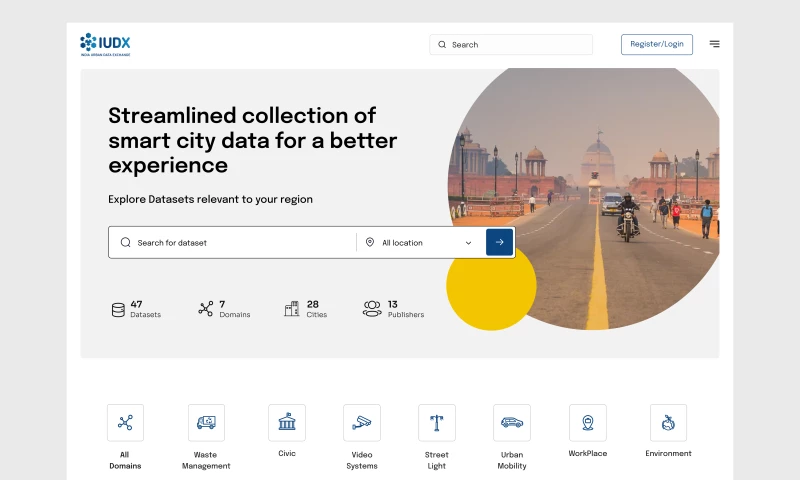Open the hamburger menu
This screenshot has width=800, height=480.
[x=714, y=44]
